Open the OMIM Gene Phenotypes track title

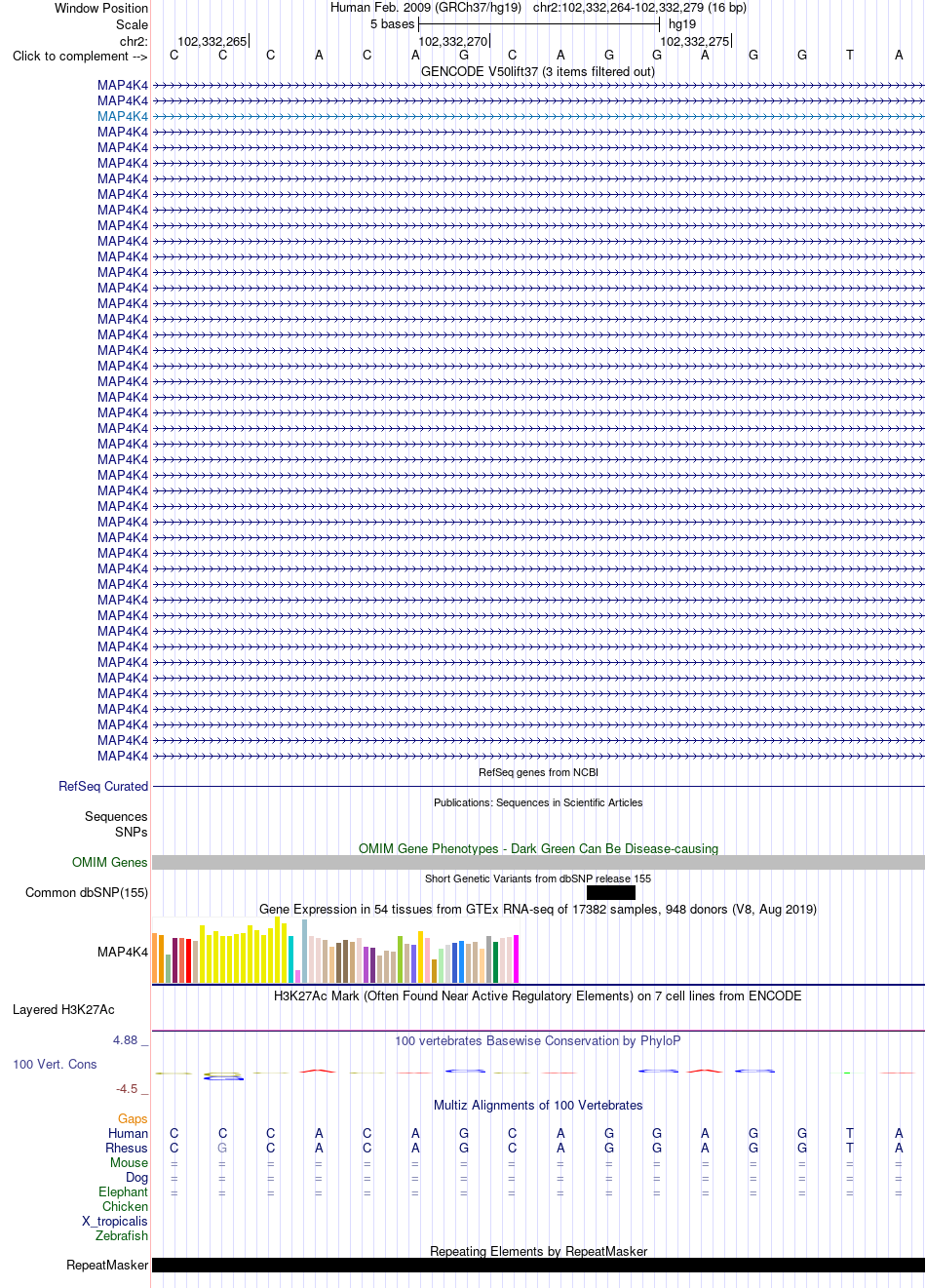(538, 848)
